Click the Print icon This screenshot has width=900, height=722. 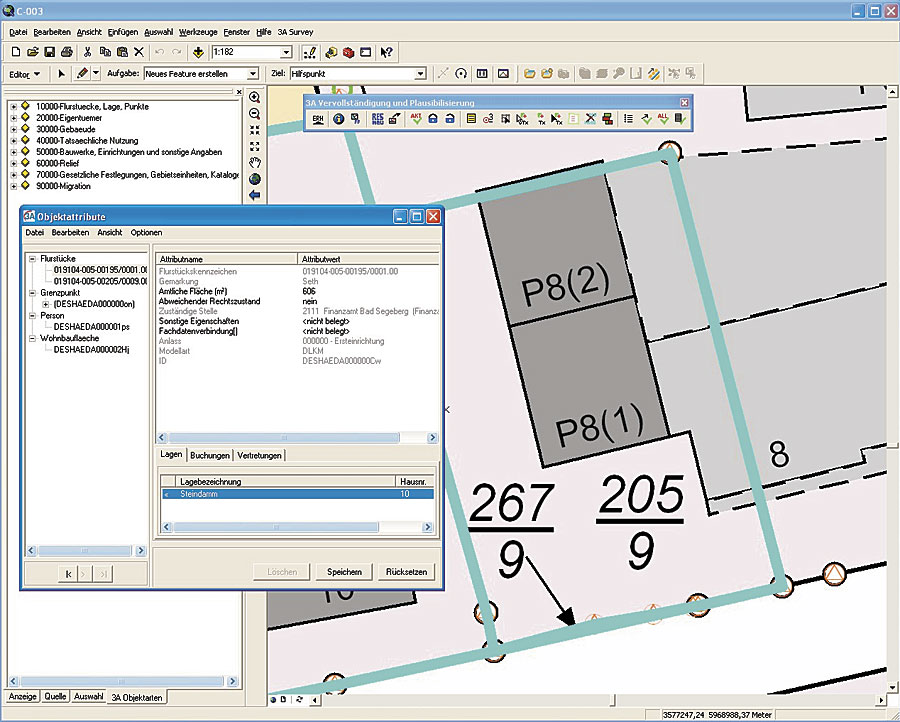pos(67,52)
